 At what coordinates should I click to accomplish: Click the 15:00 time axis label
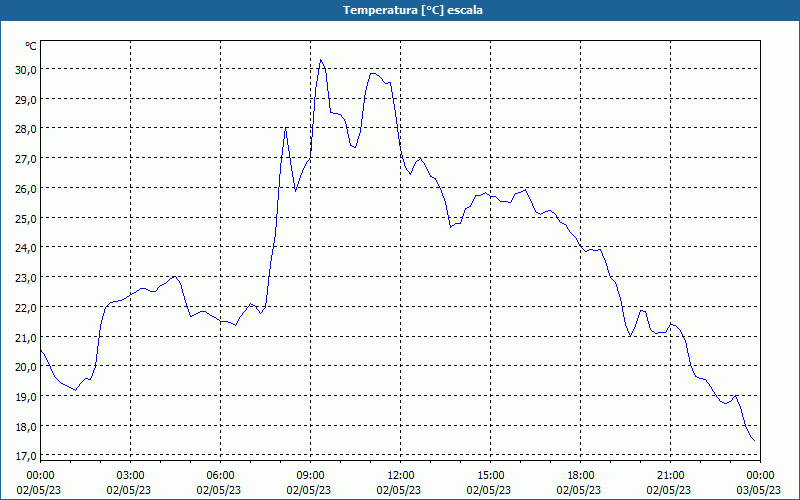491,476
